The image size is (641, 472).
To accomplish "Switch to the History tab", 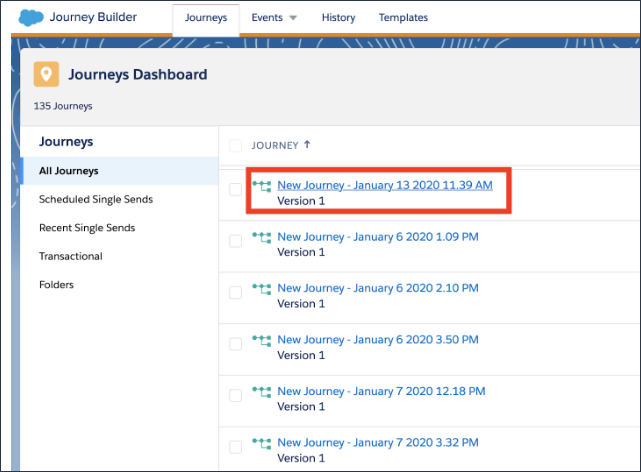I will (x=338, y=18).
